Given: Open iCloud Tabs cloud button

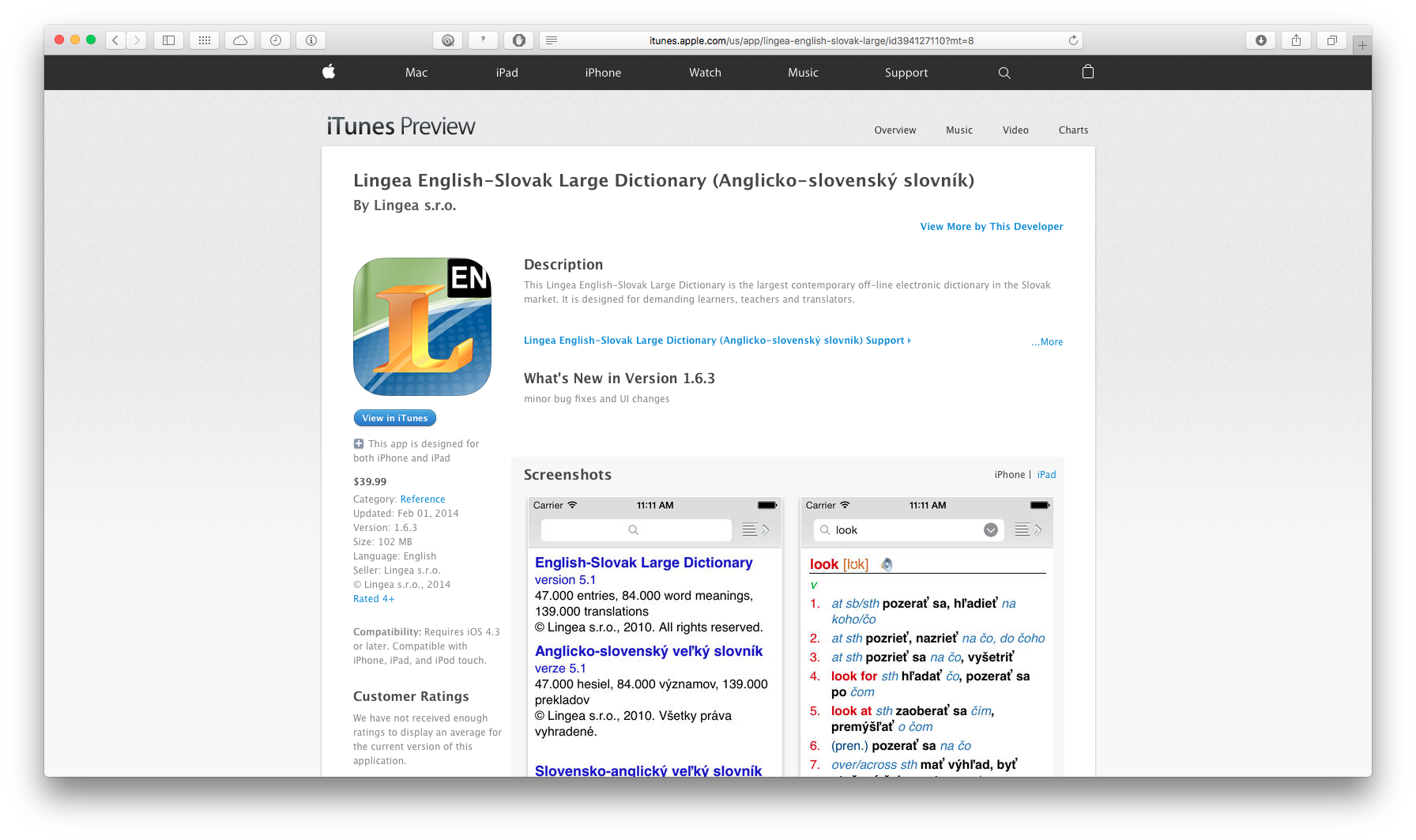Looking at the screenshot, I should (239, 40).
